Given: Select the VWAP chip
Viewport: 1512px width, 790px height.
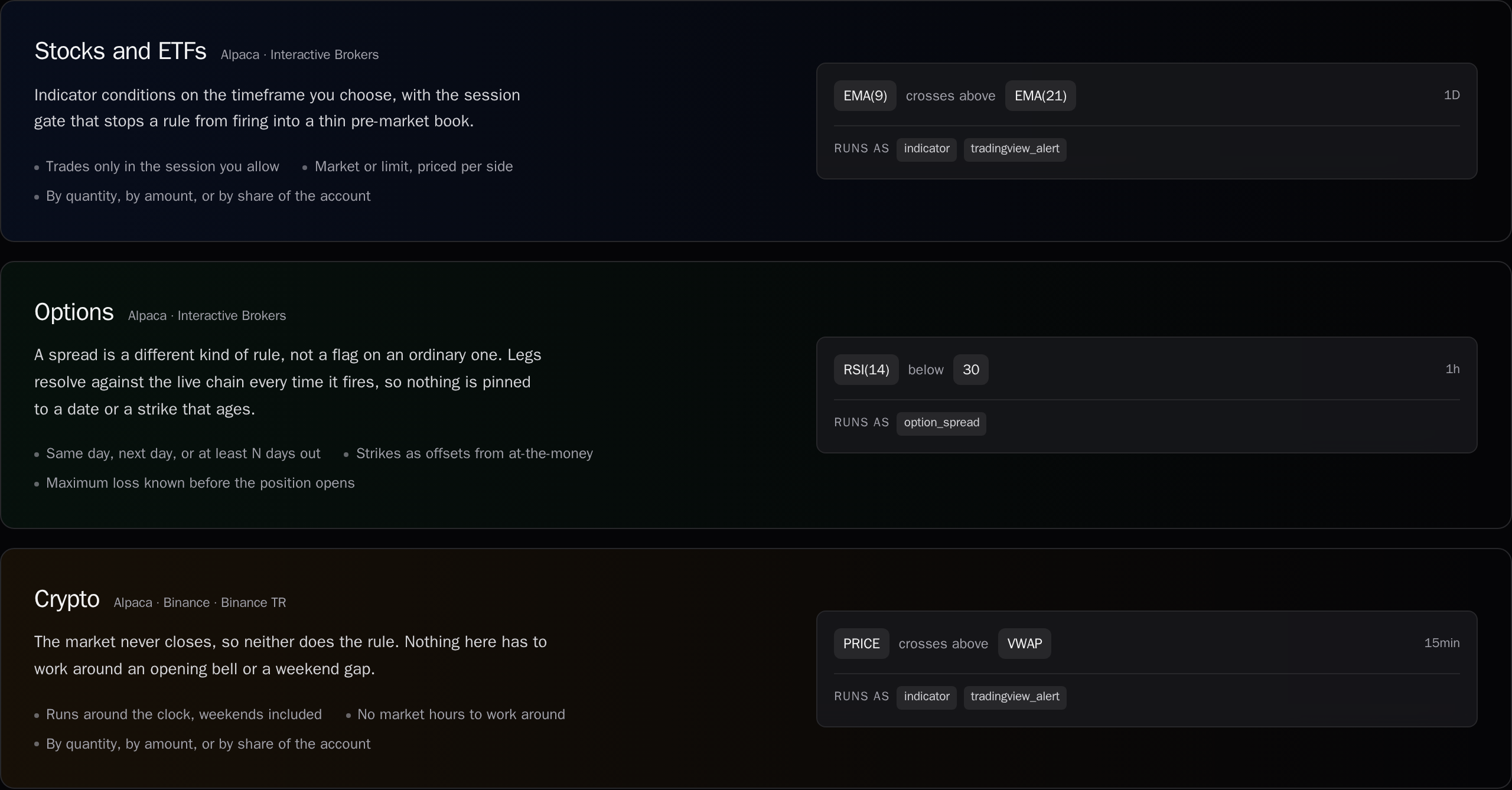Looking at the screenshot, I should 1025,644.
